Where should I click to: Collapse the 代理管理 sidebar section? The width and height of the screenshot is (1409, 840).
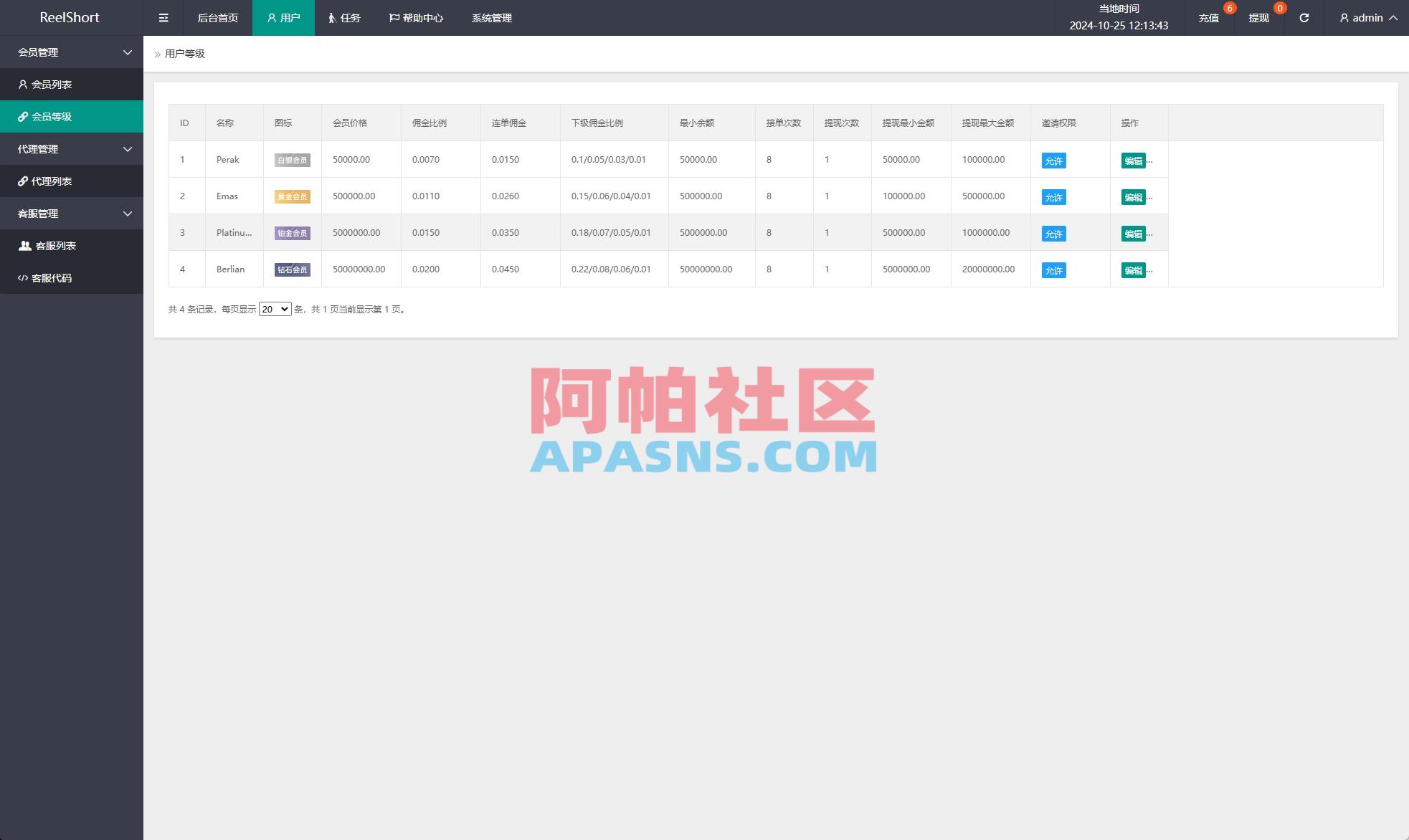coord(72,148)
